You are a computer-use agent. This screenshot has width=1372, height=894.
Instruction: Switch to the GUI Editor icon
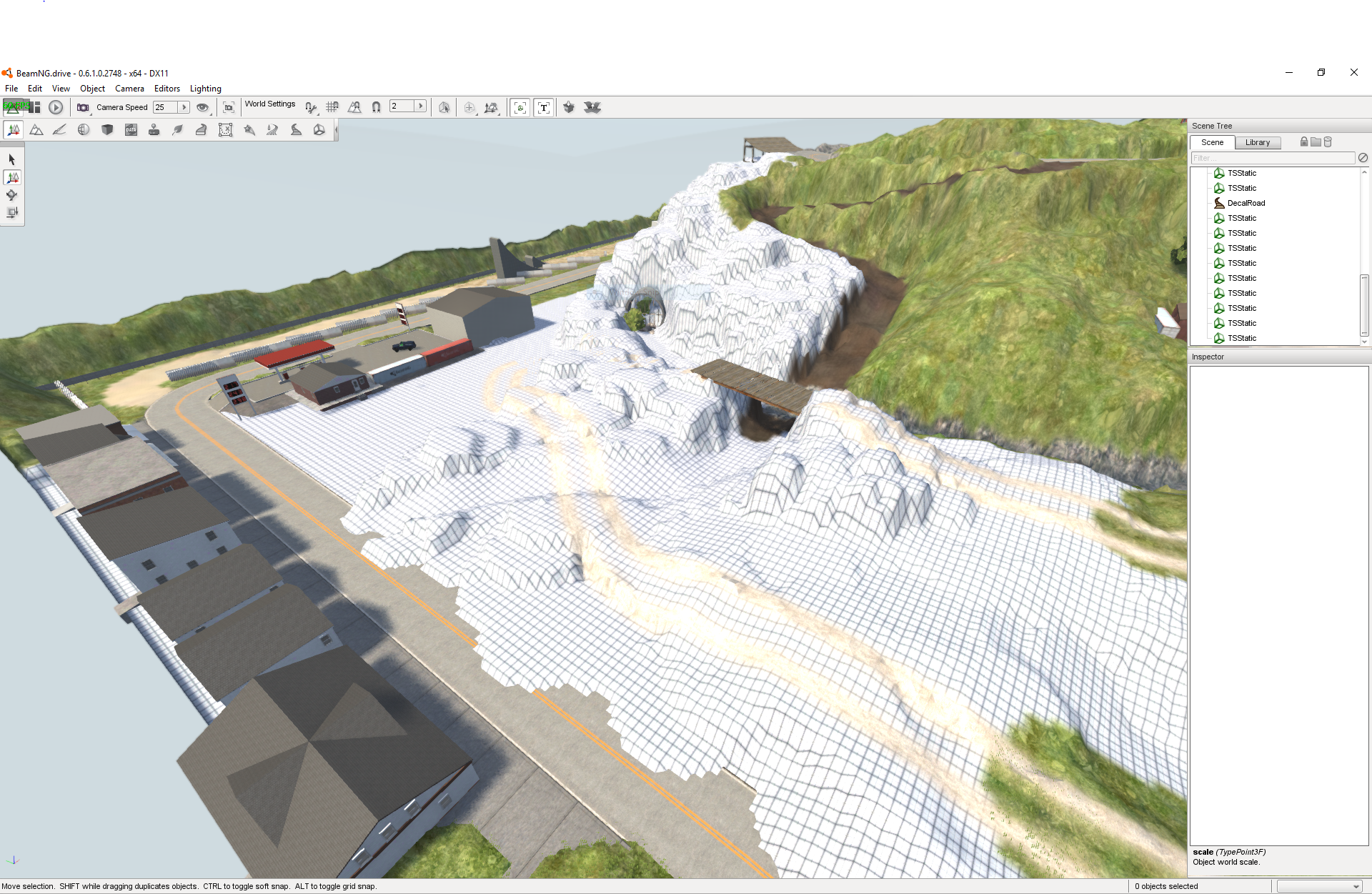click(34, 107)
